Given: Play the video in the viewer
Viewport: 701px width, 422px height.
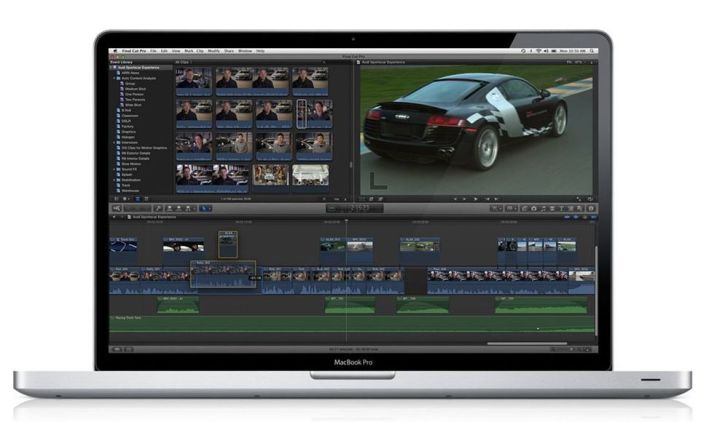Looking at the screenshot, I should [476, 199].
